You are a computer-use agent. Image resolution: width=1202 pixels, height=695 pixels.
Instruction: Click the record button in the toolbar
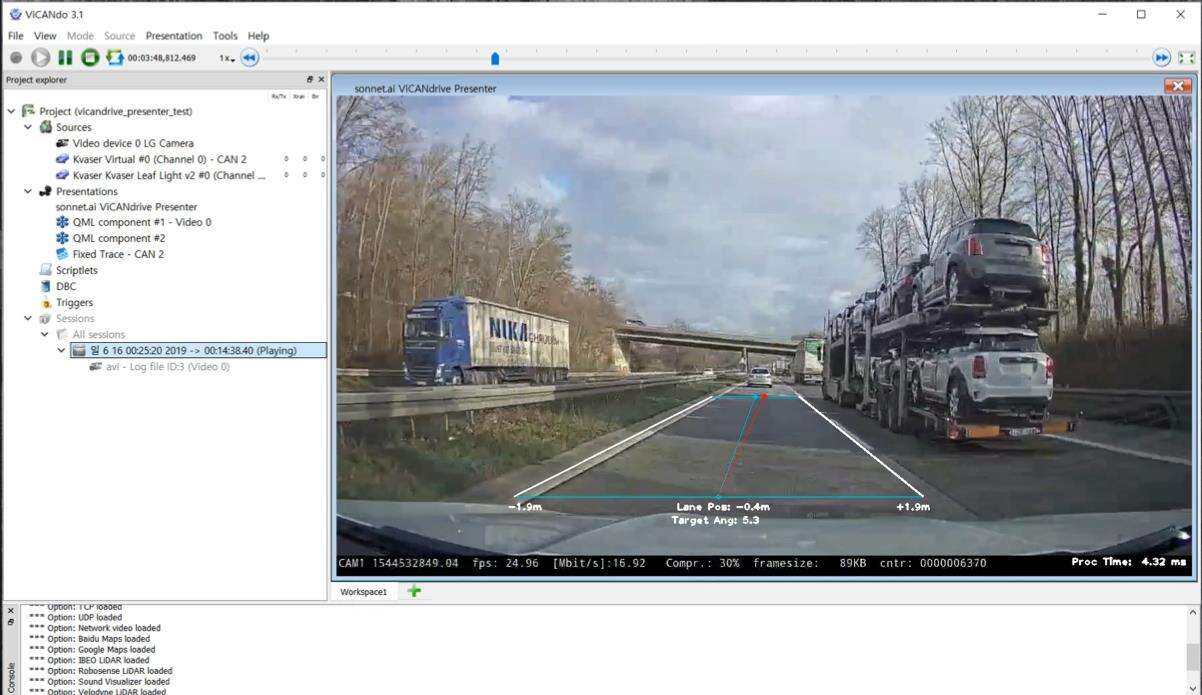(16, 58)
